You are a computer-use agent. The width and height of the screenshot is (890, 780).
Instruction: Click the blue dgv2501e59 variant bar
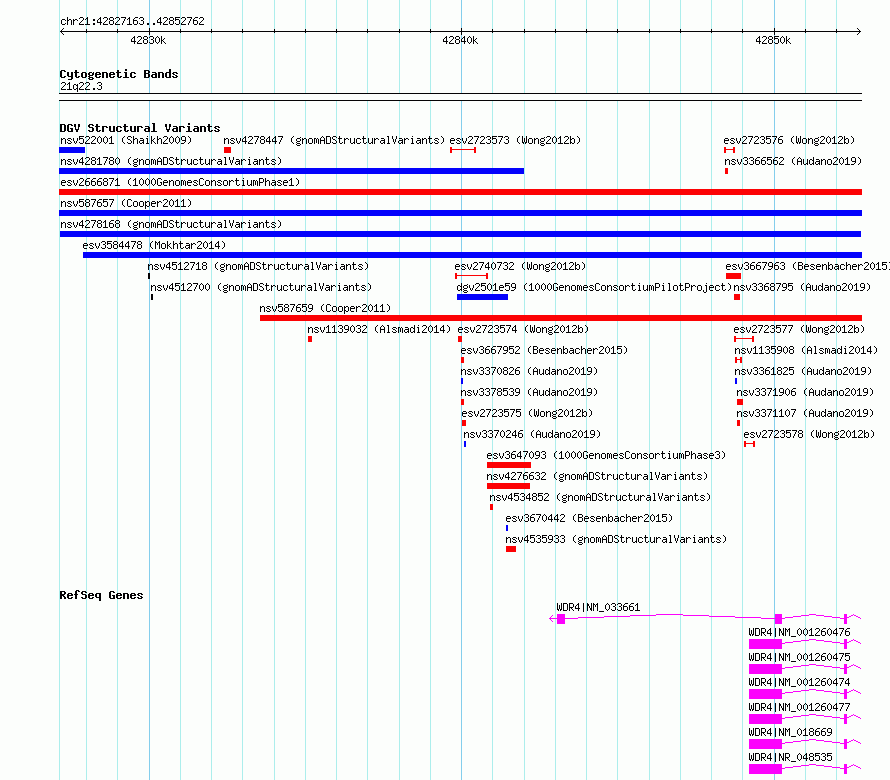tap(482, 297)
